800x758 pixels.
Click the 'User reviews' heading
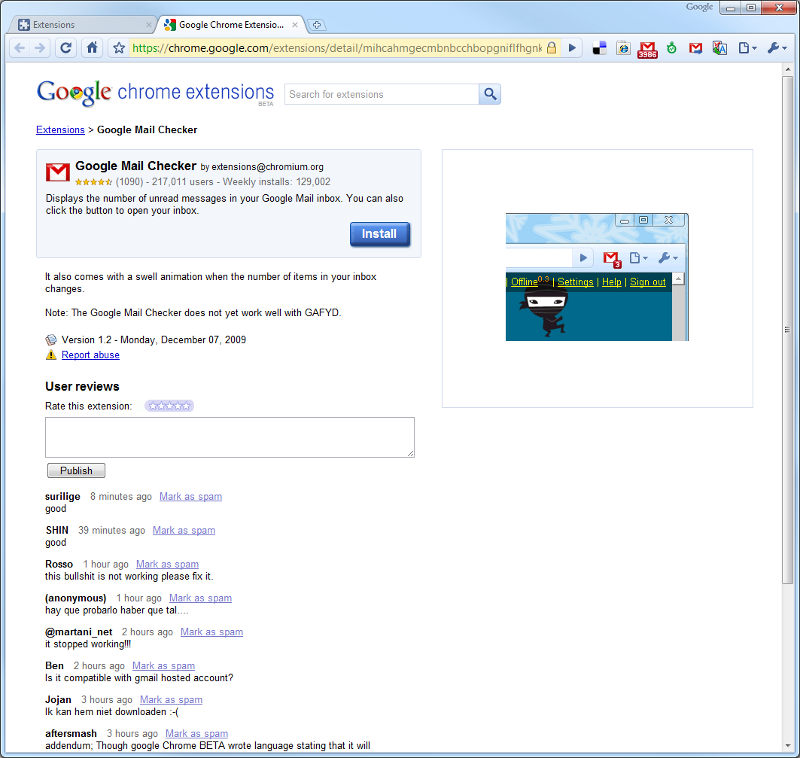(x=82, y=386)
